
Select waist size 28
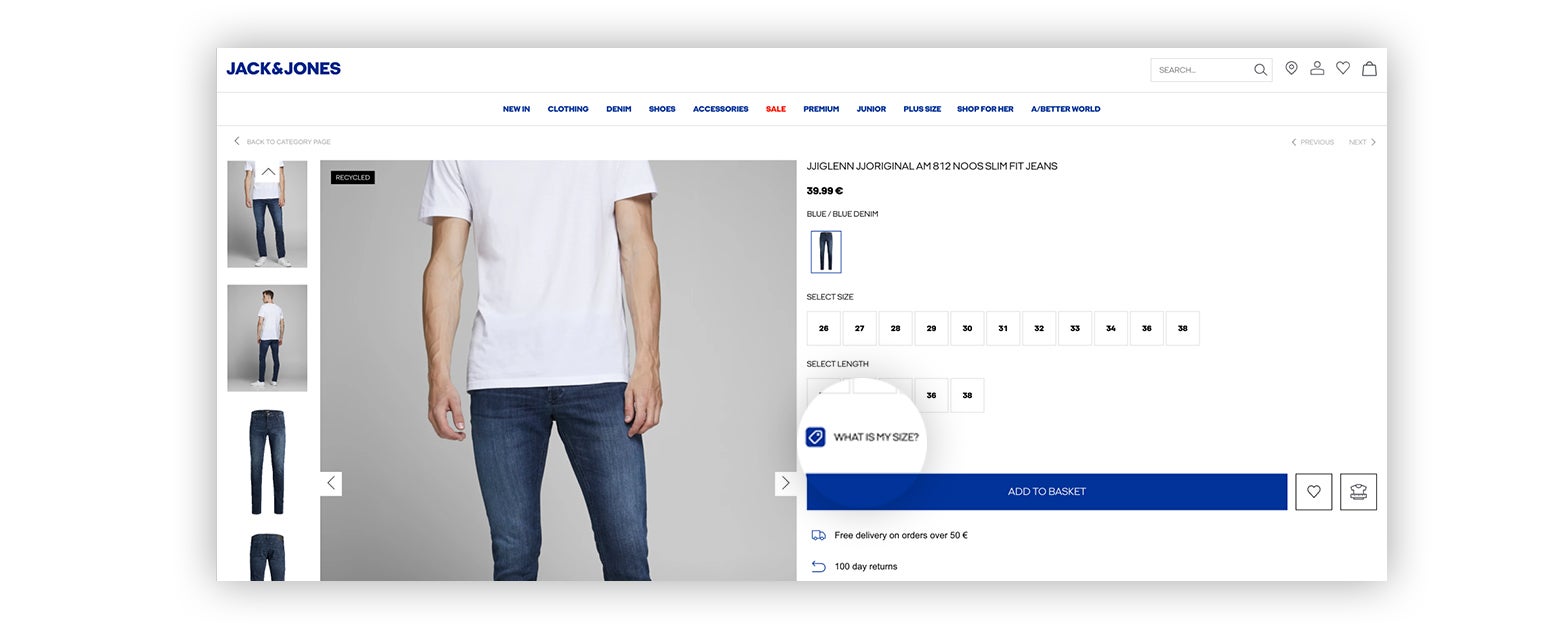click(895, 328)
